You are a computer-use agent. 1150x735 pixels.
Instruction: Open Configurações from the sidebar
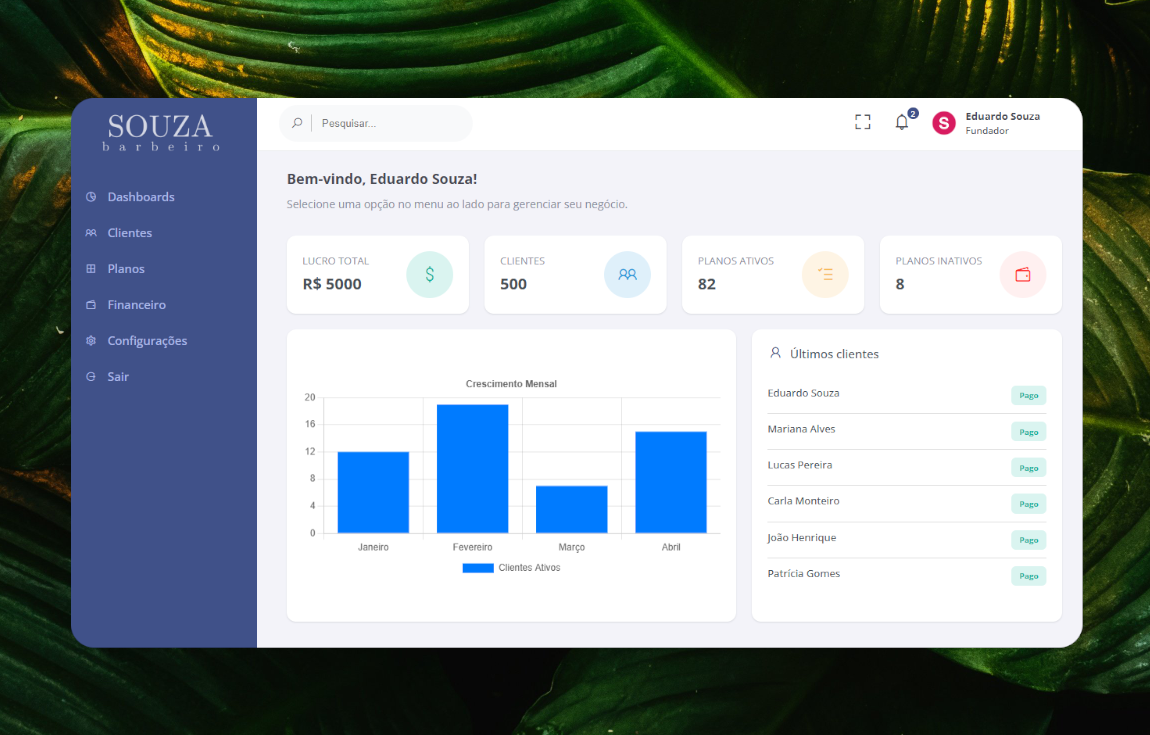147,340
